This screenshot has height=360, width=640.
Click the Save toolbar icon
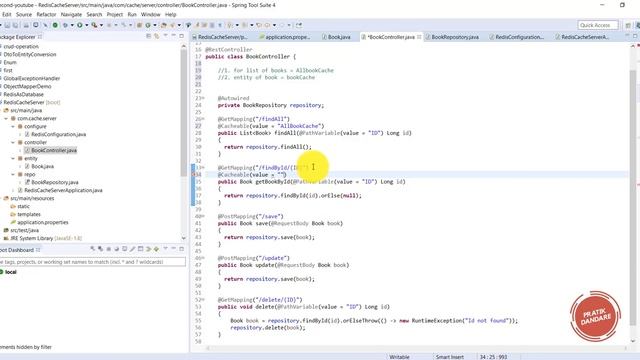7,25
